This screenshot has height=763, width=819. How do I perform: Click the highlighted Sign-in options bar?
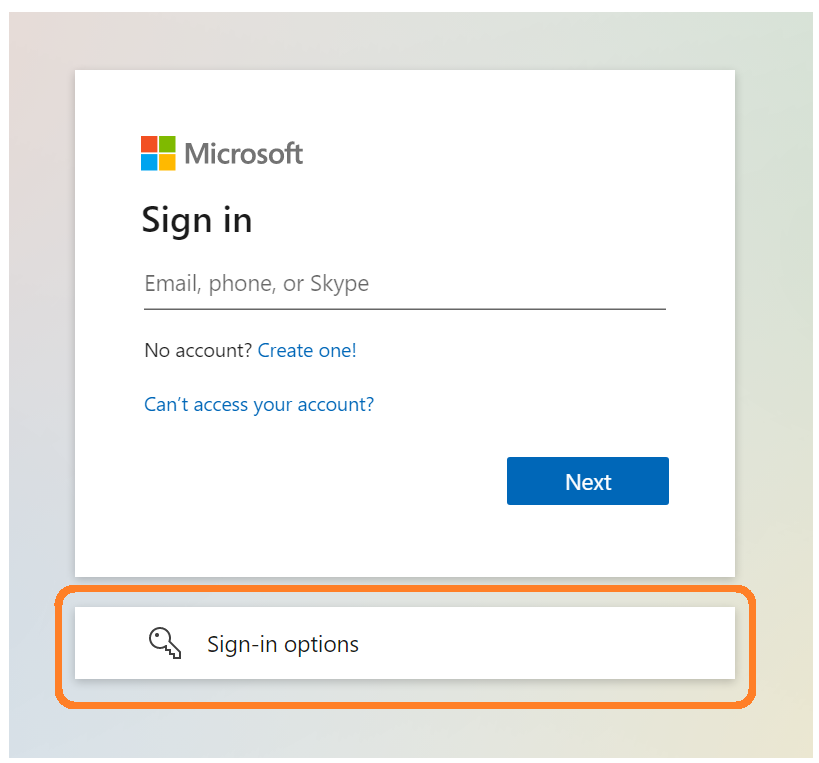(x=405, y=644)
